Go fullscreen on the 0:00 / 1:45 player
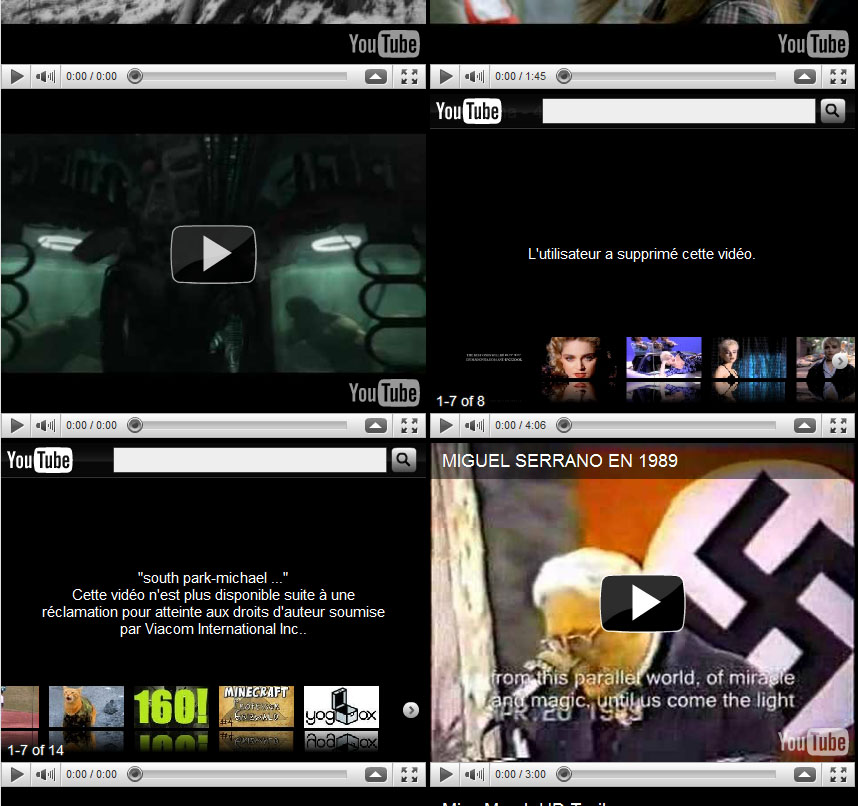858x806 pixels. tap(838, 77)
